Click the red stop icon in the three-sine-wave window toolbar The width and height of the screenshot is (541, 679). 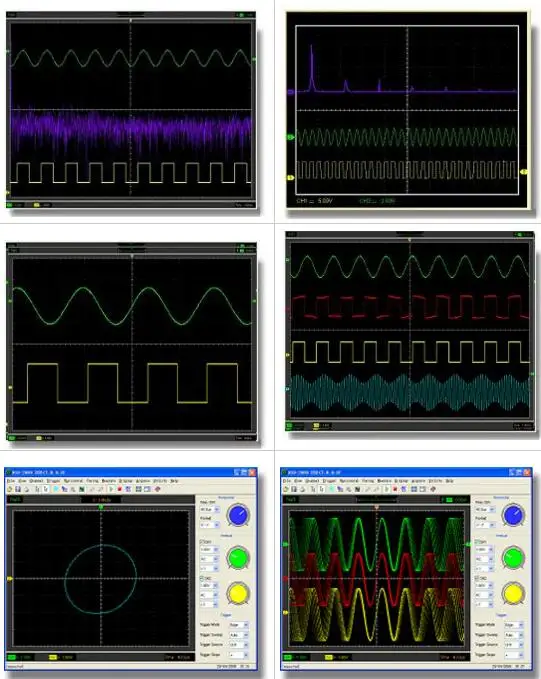tap(395, 489)
